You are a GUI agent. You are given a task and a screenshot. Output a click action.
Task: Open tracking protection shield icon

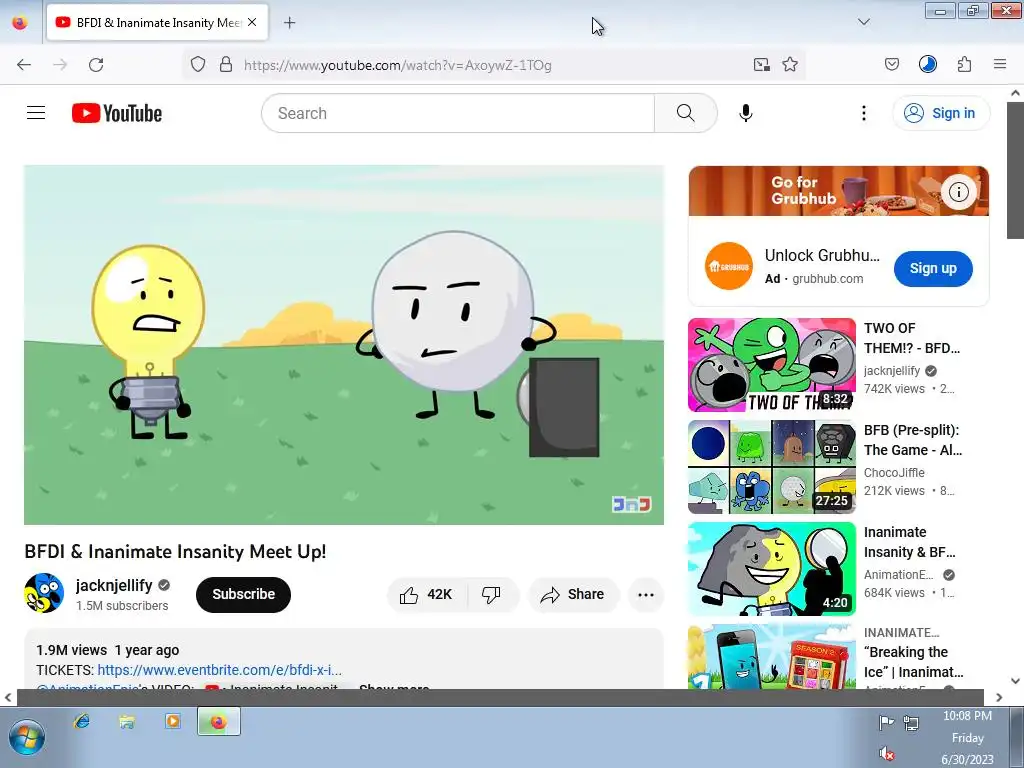pyautogui.click(x=198, y=65)
